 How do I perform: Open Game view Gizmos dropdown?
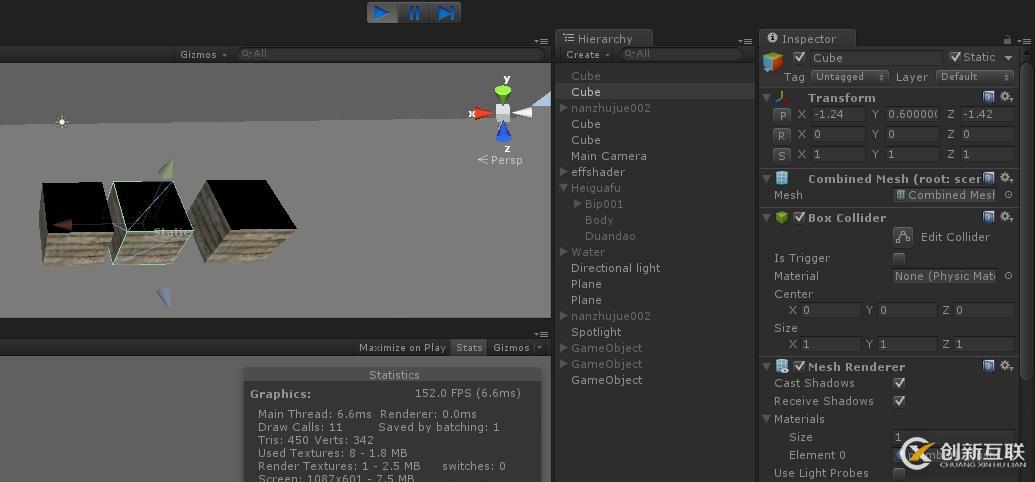point(517,347)
